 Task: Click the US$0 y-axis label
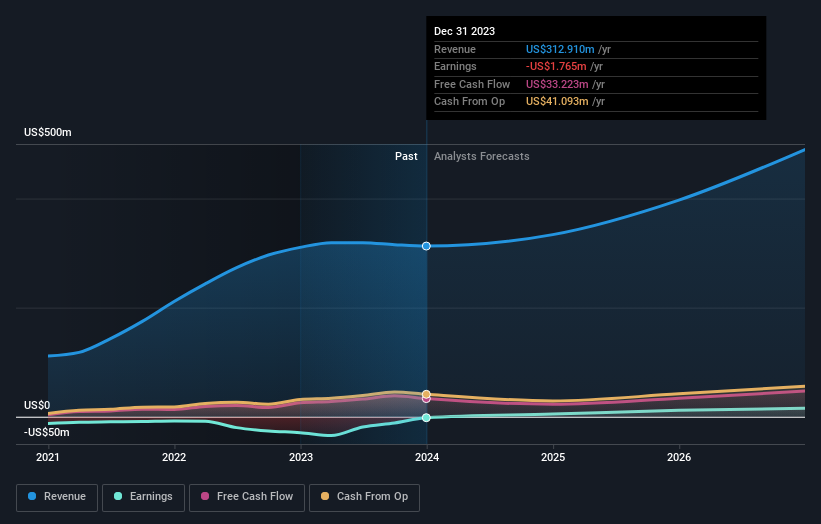click(37, 405)
